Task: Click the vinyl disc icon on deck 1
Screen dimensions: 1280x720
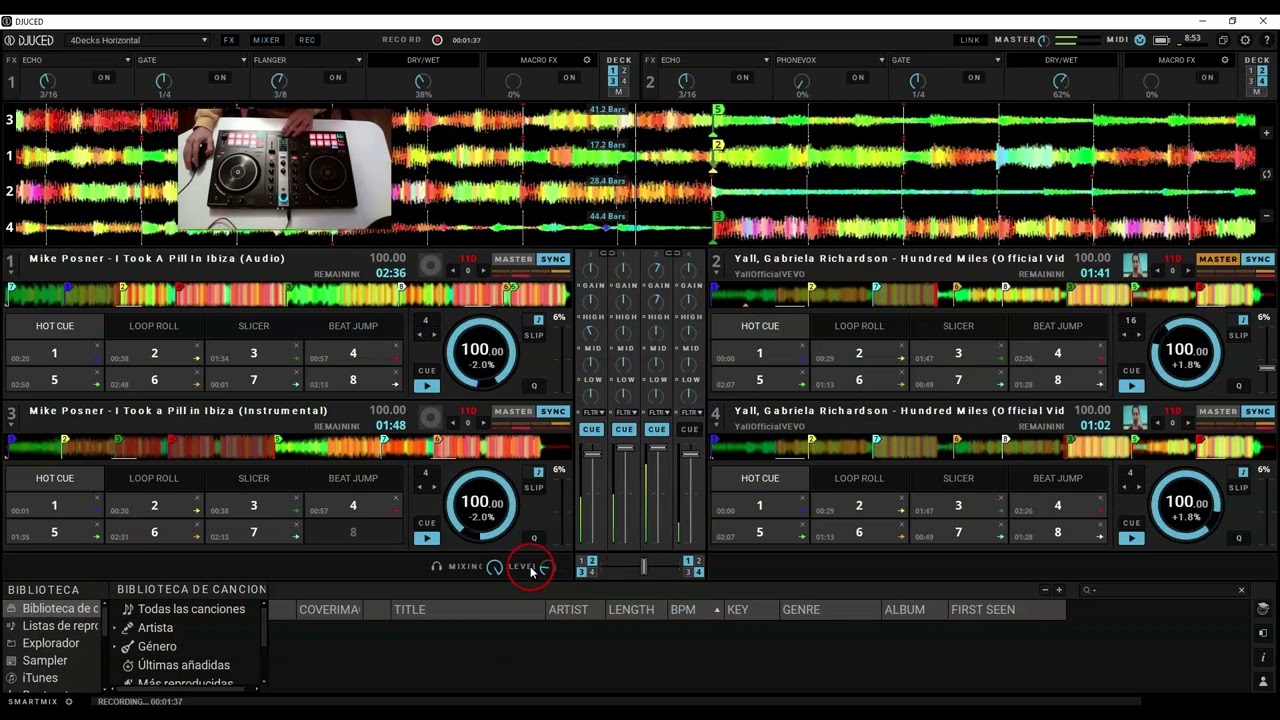Action: [x=430, y=265]
